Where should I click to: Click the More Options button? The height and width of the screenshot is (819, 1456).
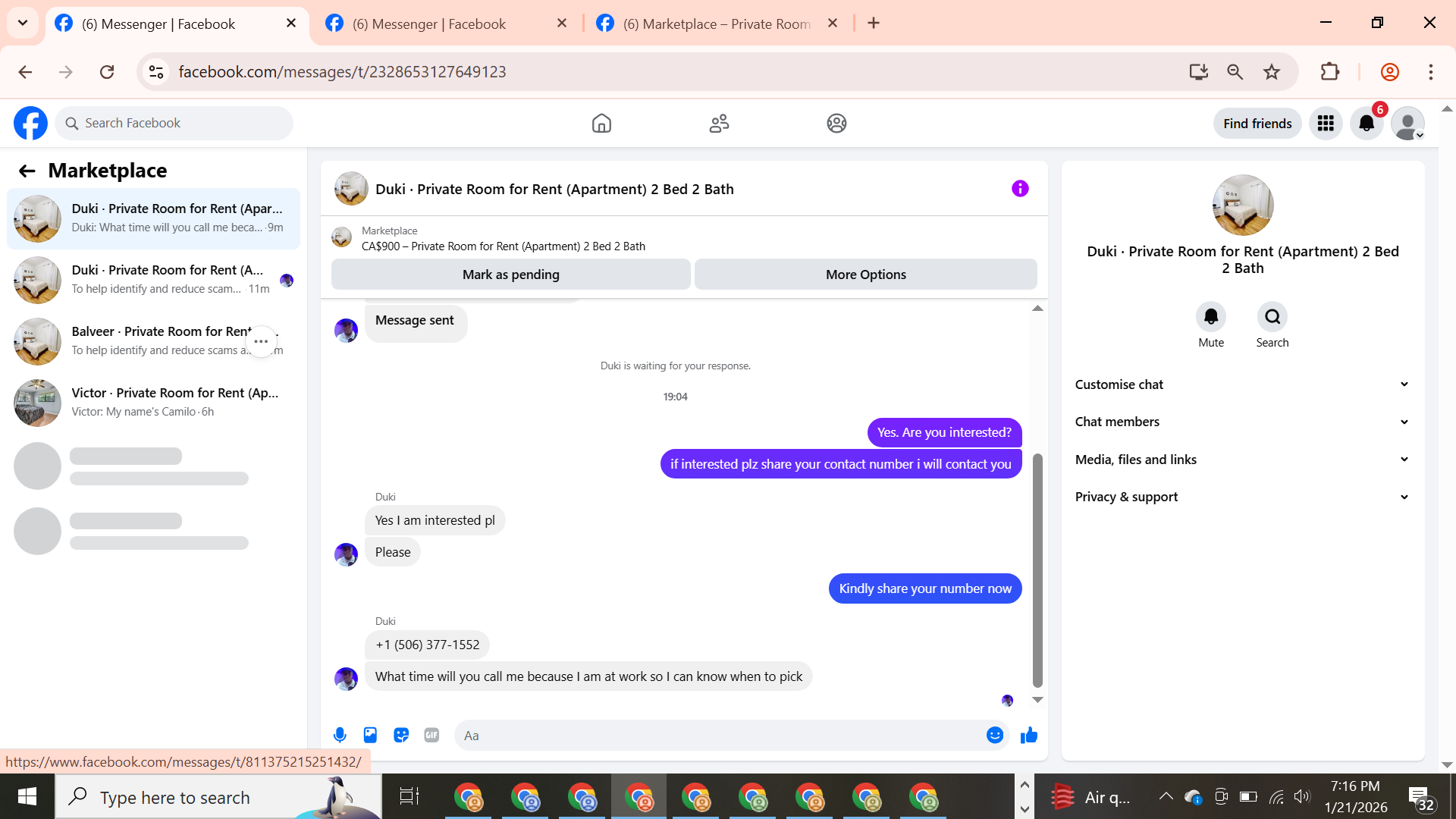(865, 275)
